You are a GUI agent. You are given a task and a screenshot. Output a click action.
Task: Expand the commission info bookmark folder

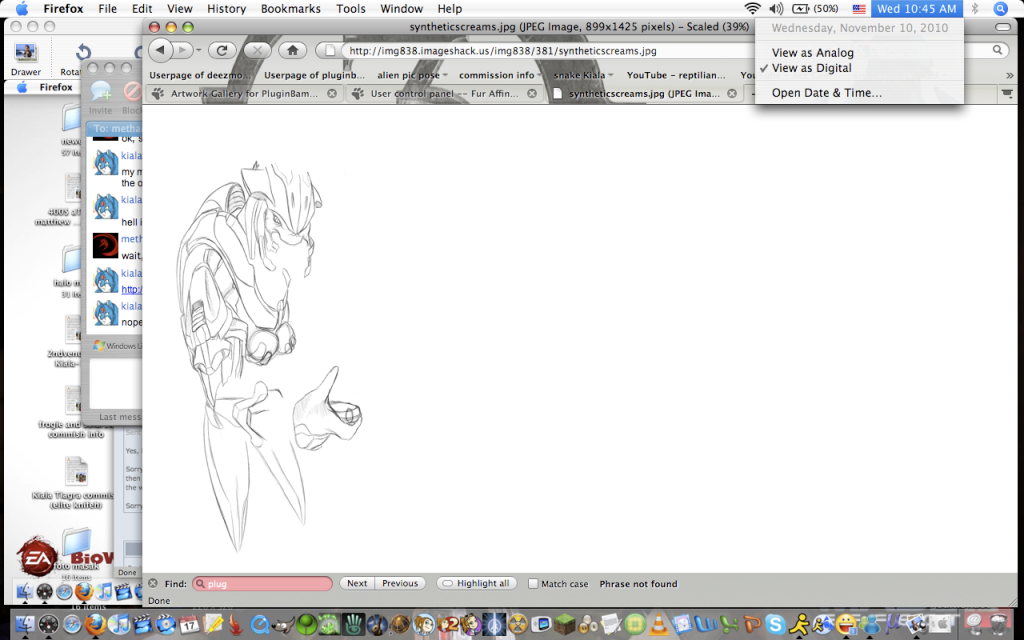(500, 75)
